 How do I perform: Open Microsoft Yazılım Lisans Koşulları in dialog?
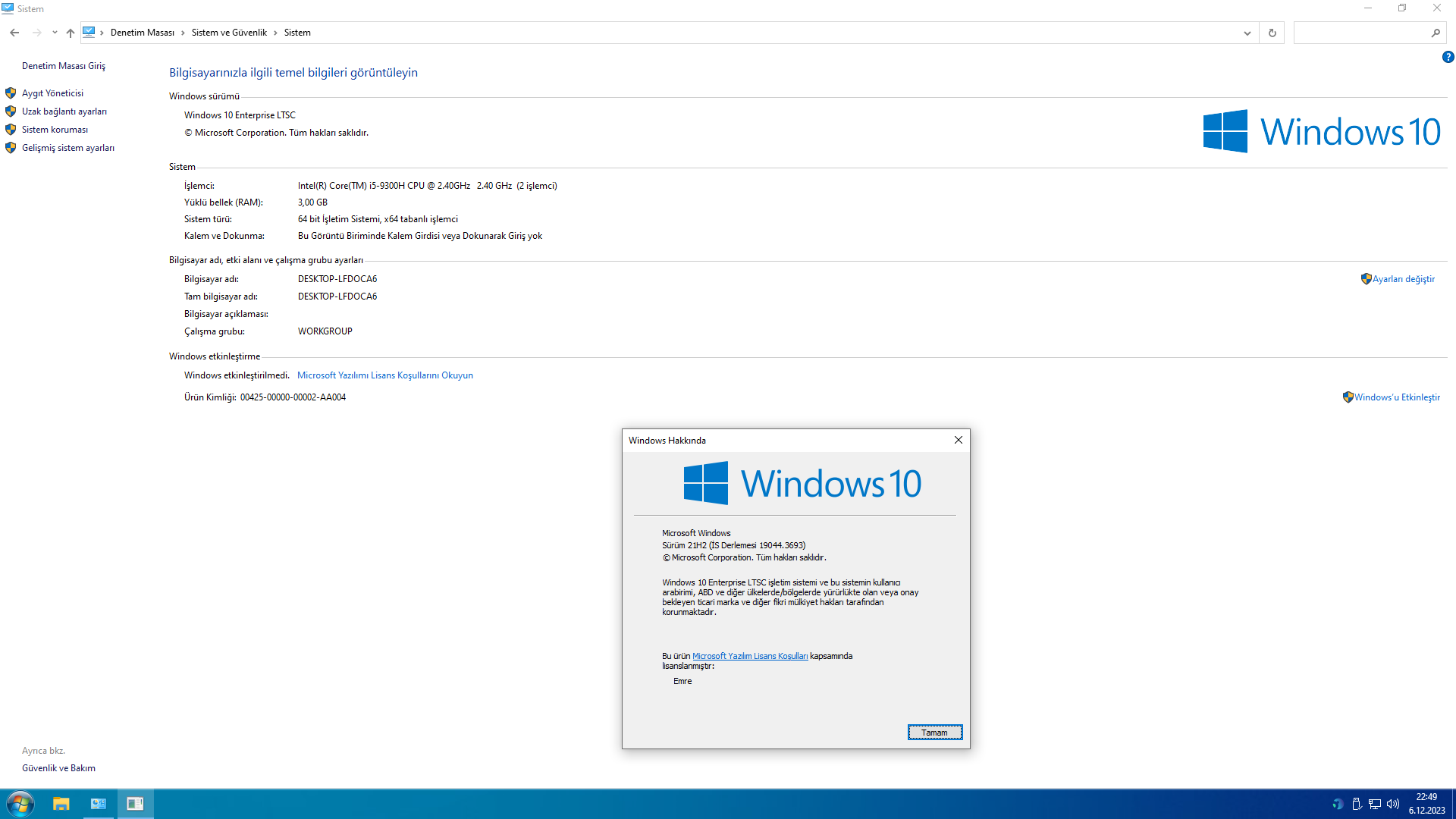pos(750,656)
